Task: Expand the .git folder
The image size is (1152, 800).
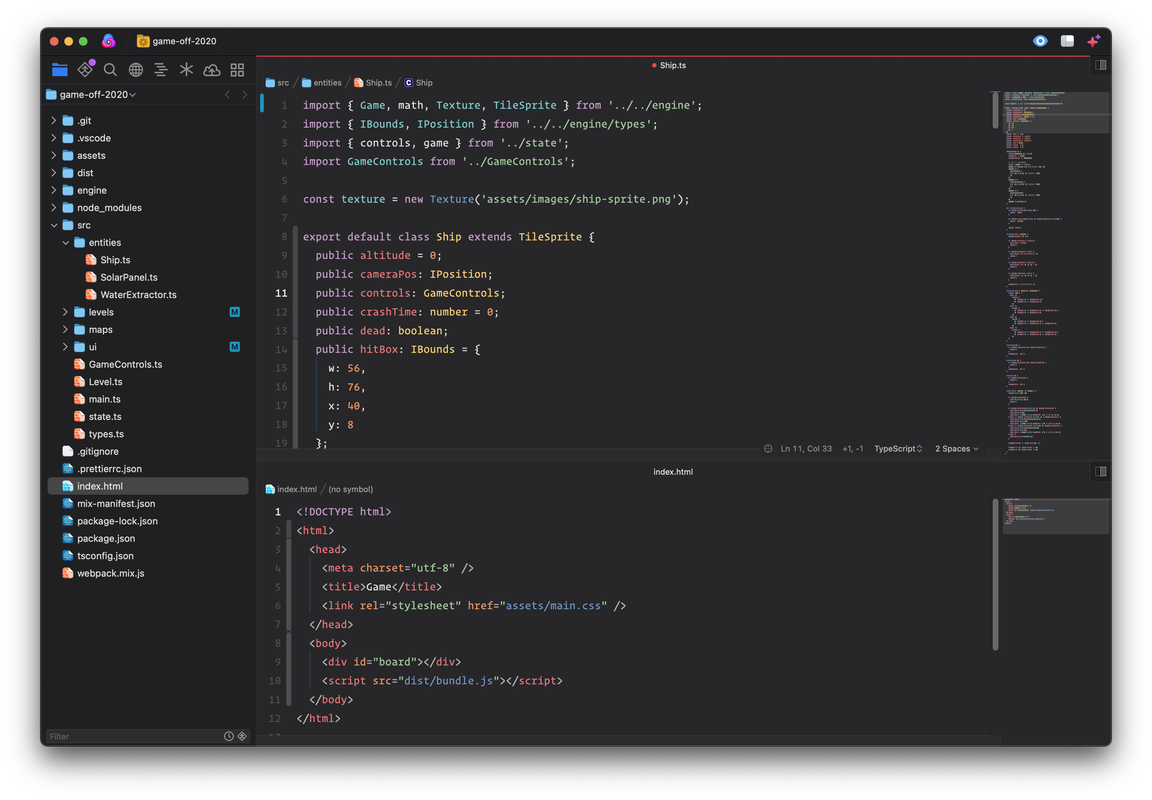Action: (54, 120)
